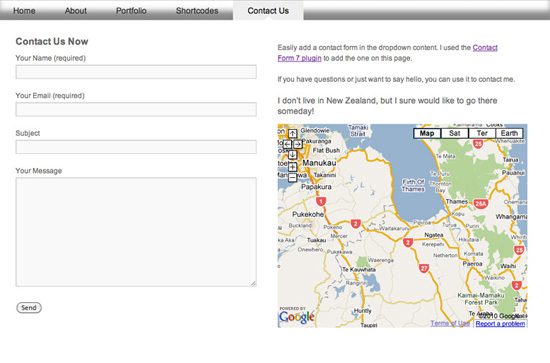550x363 pixels.
Task: Click the Send button
Action: pyautogui.click(x=29, y=308)
